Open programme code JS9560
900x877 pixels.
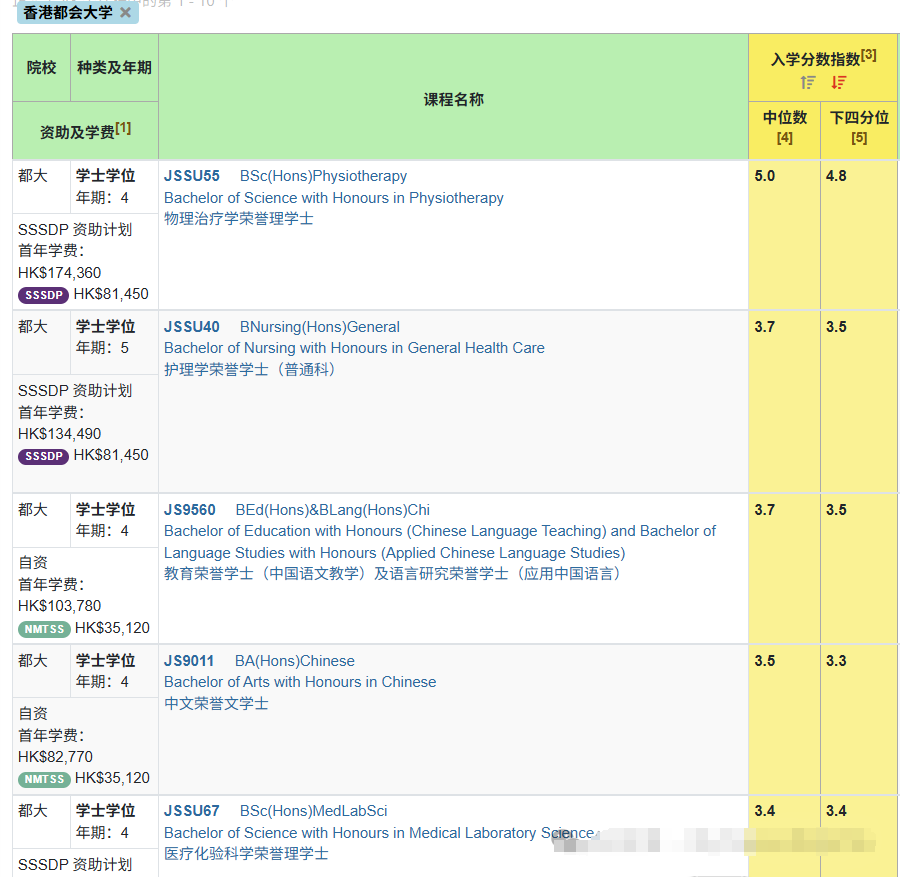click(x=189, y=510)
